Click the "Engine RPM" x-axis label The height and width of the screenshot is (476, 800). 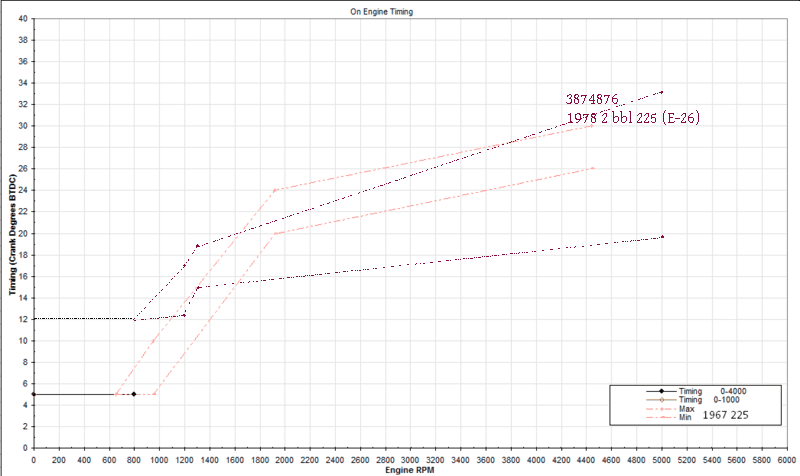409,468
